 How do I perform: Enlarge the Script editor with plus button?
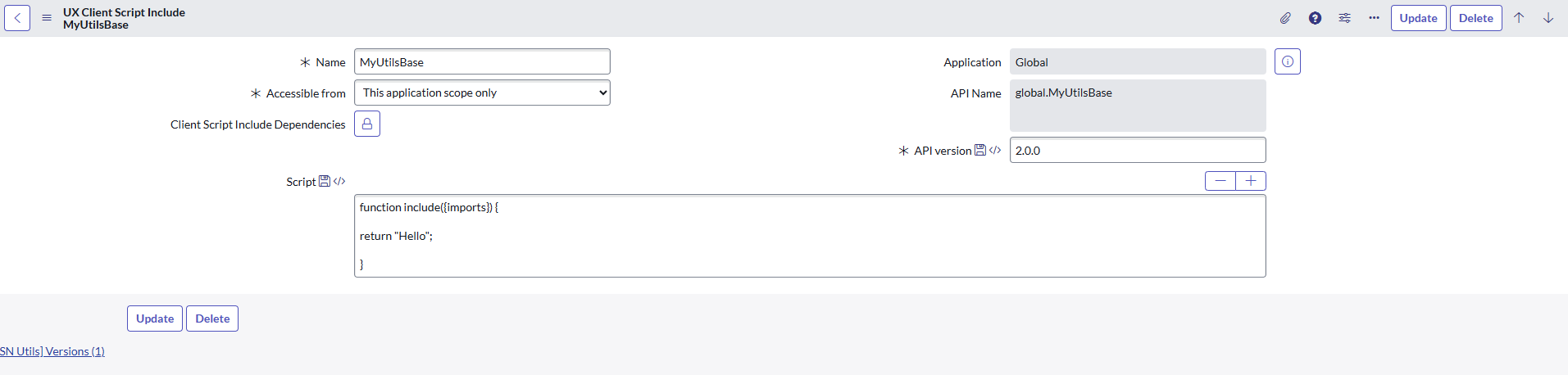click(x=1251, y=181)
